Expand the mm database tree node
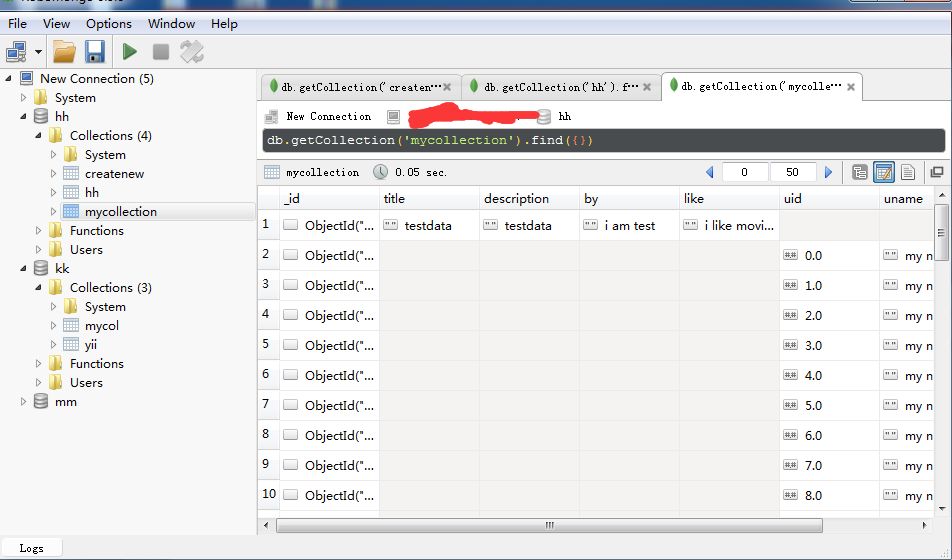 (x=24, y=401)
